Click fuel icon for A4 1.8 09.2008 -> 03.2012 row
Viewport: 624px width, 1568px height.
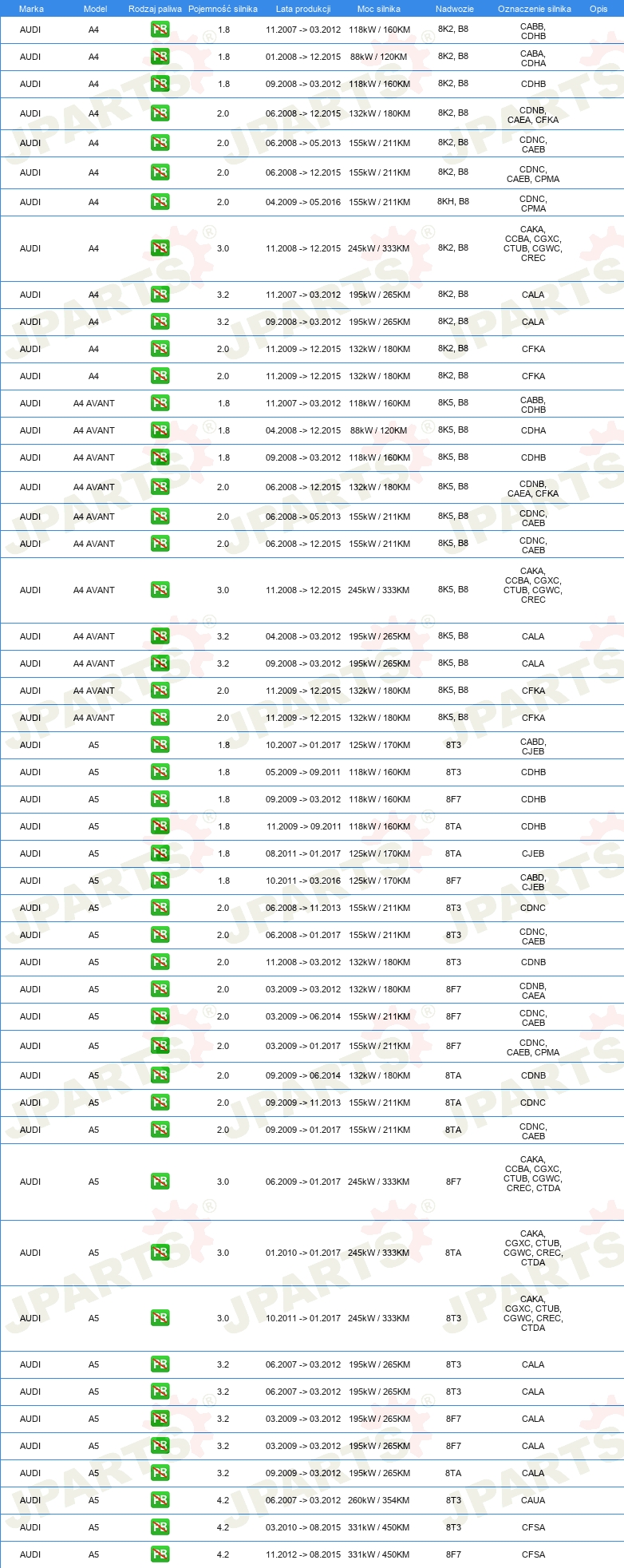click(x=160, y=84)
